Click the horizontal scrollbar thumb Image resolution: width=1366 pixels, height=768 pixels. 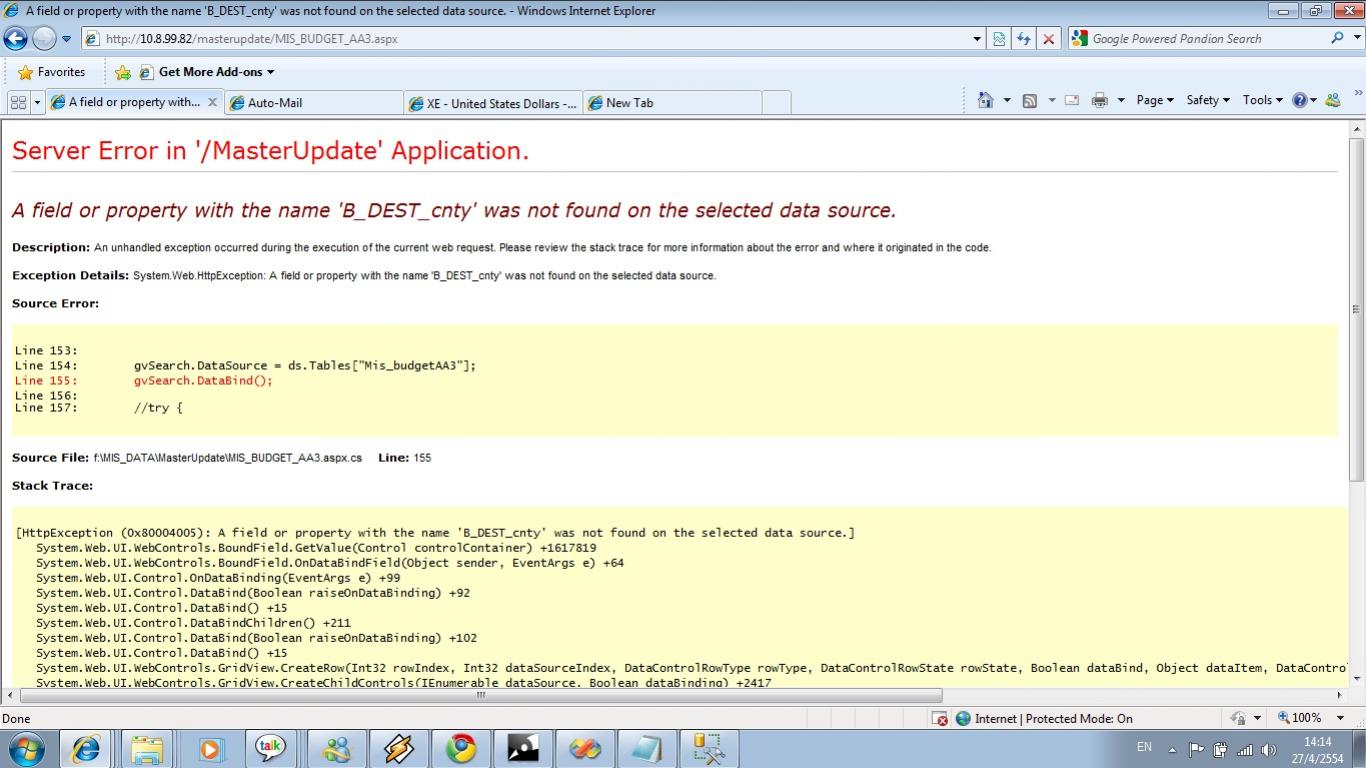[480, 695]
